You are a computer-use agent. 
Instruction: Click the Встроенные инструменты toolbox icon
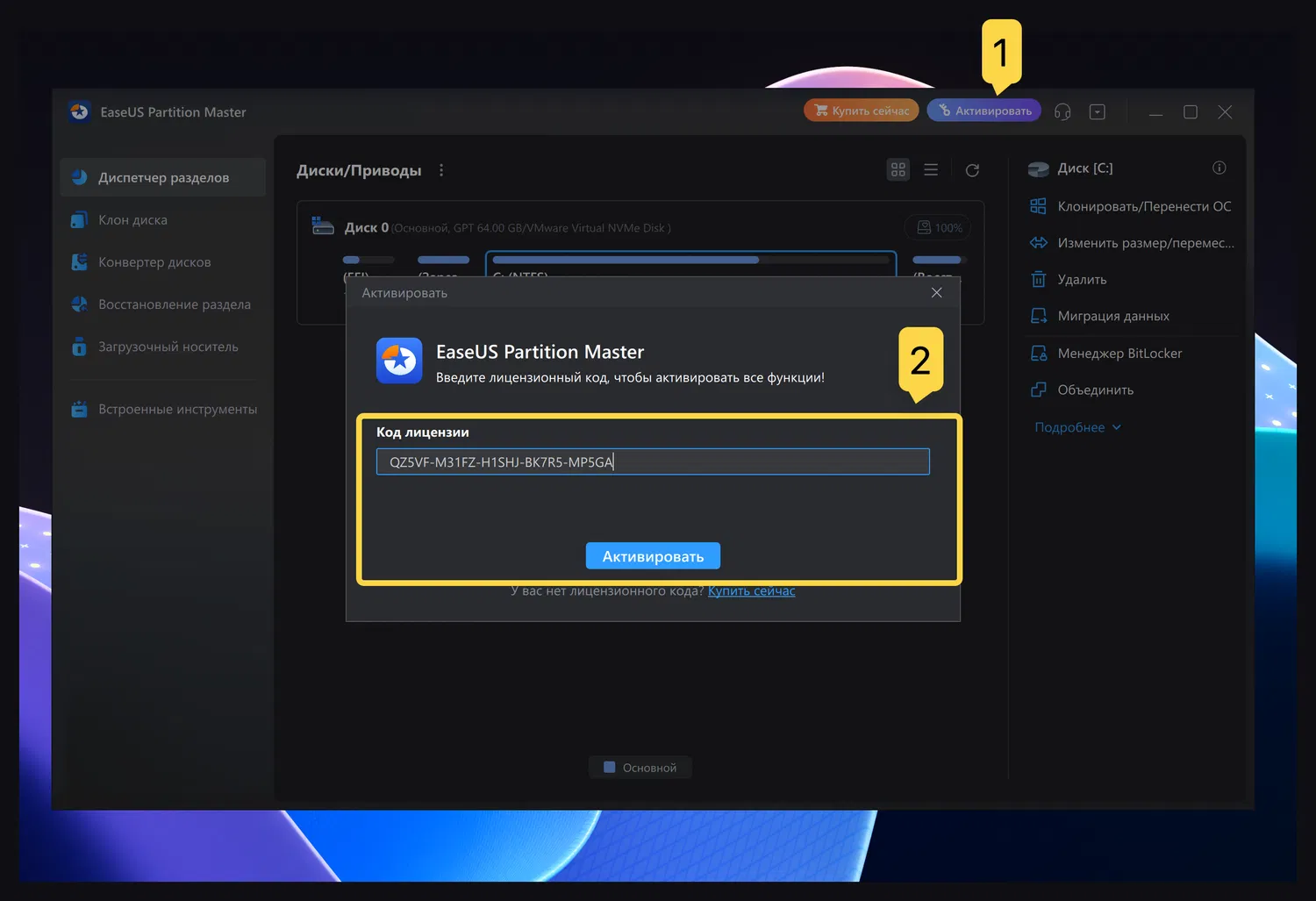[79, 409]
